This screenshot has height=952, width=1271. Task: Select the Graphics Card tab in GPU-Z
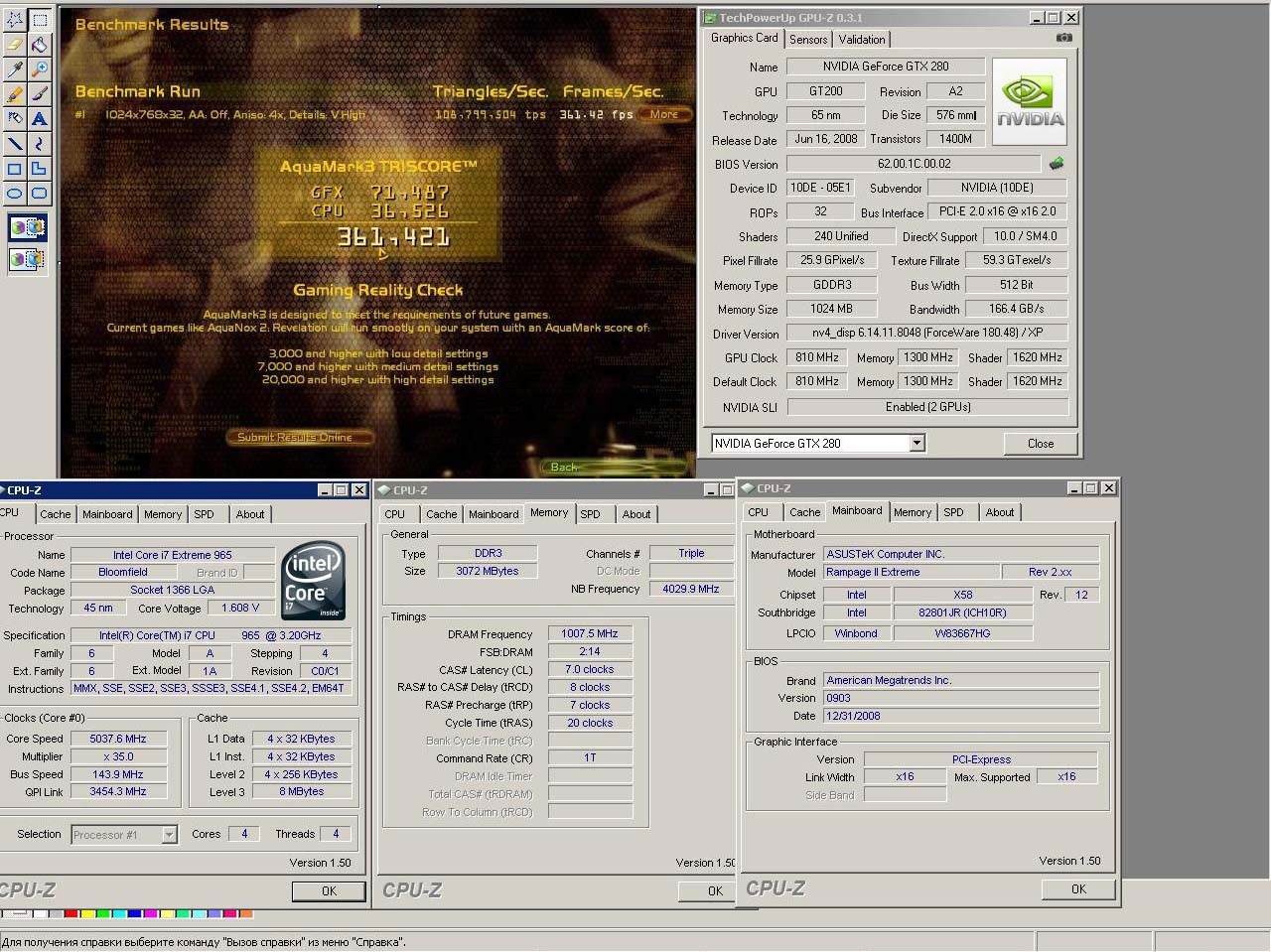[x=744, y=38]
